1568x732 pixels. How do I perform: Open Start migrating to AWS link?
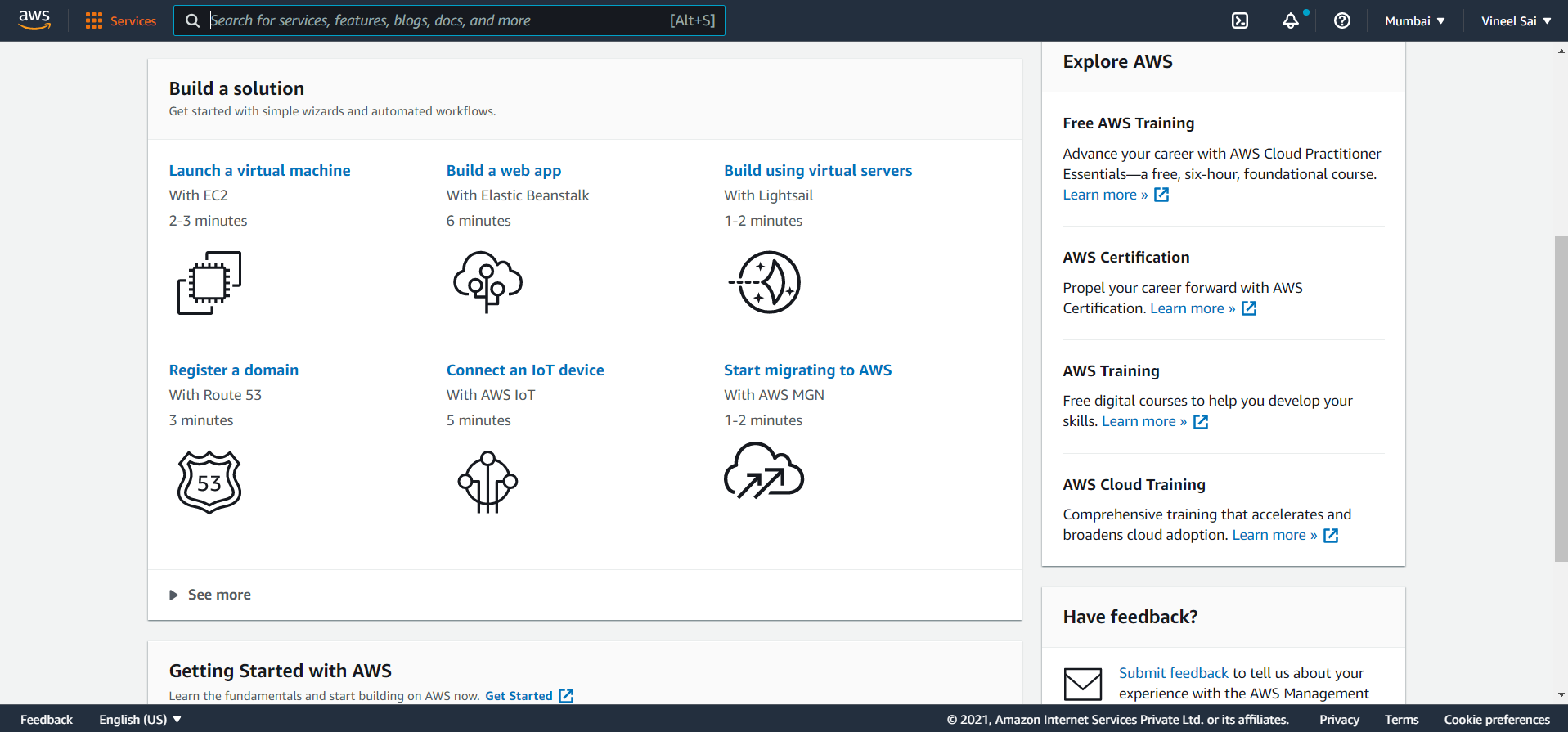coord(807,370)
